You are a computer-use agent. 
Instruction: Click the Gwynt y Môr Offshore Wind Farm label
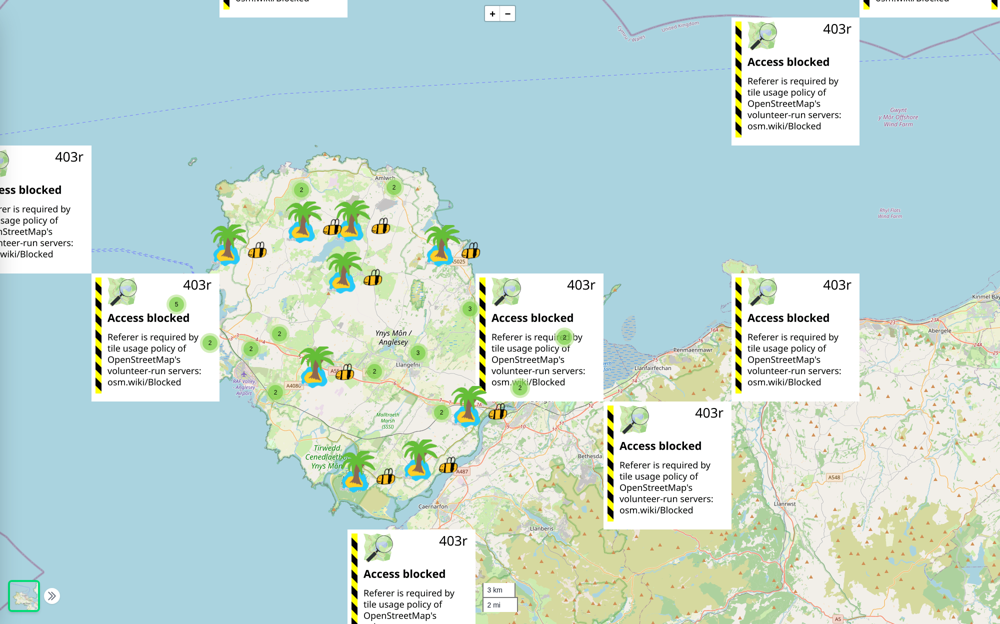coord(898,117)
